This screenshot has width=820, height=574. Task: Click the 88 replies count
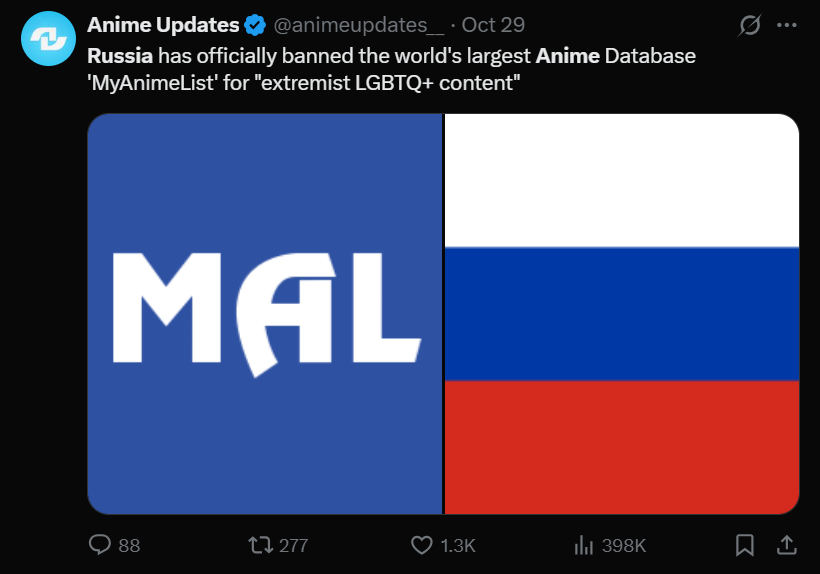tap(129, 546)
